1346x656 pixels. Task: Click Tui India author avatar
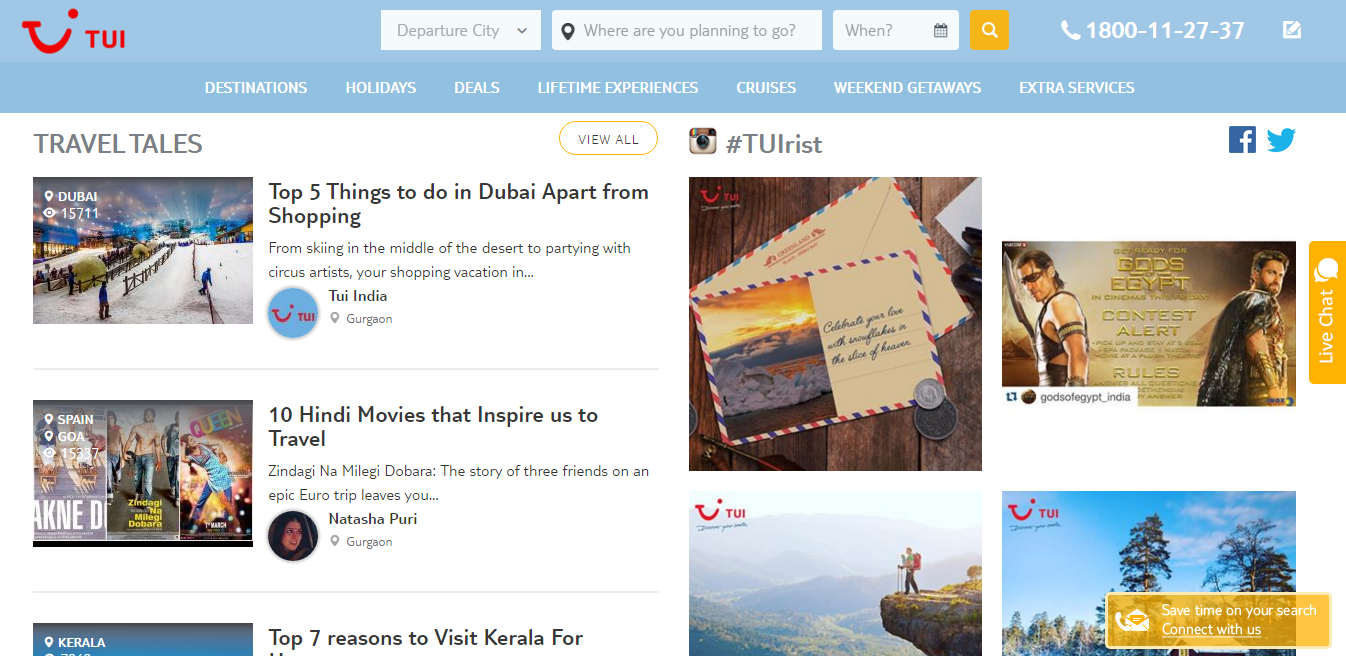point(293,313)
